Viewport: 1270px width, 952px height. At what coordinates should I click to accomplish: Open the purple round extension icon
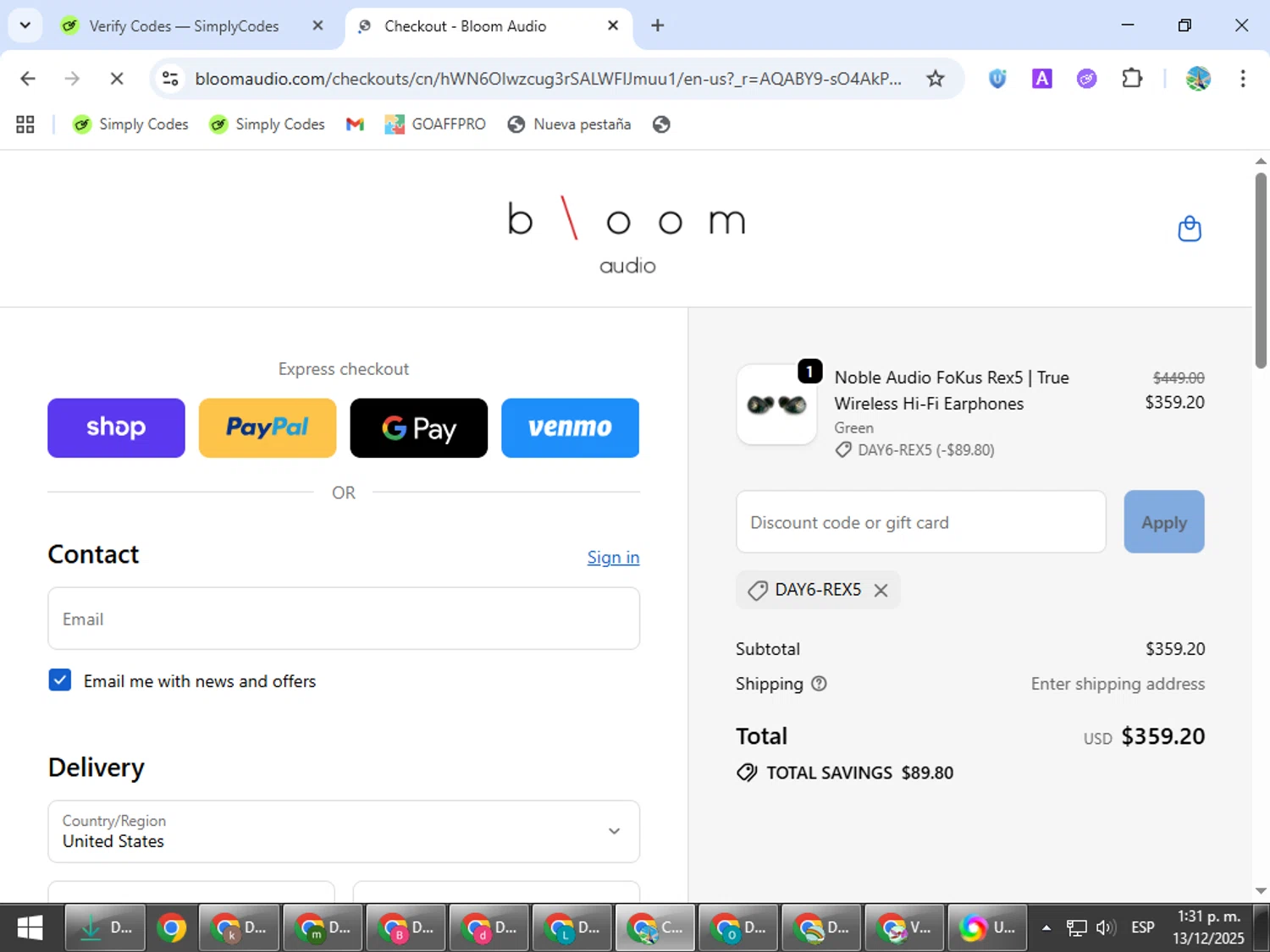tap(1086, 79)
